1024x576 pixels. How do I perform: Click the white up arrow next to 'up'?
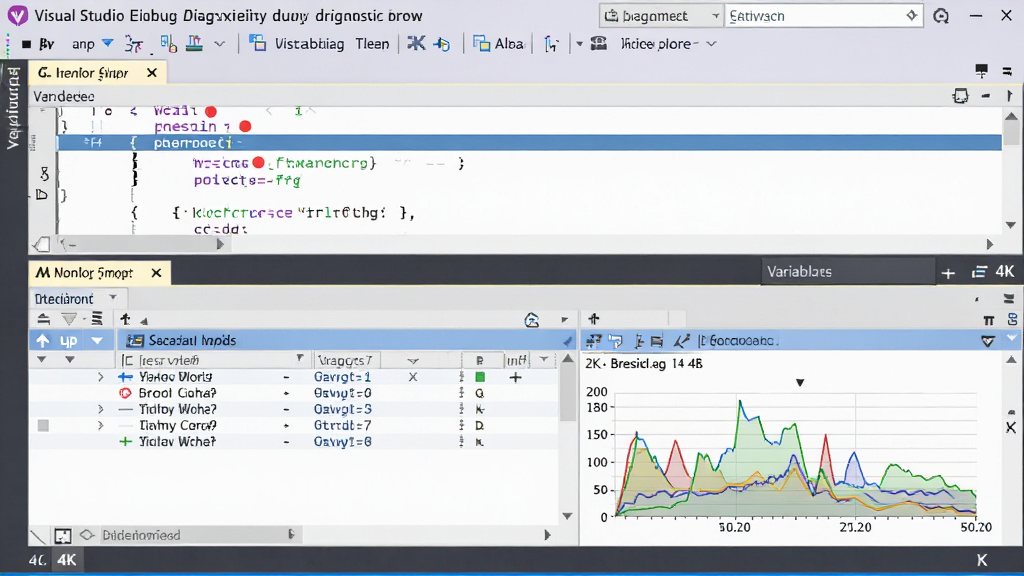coord(43,340)
